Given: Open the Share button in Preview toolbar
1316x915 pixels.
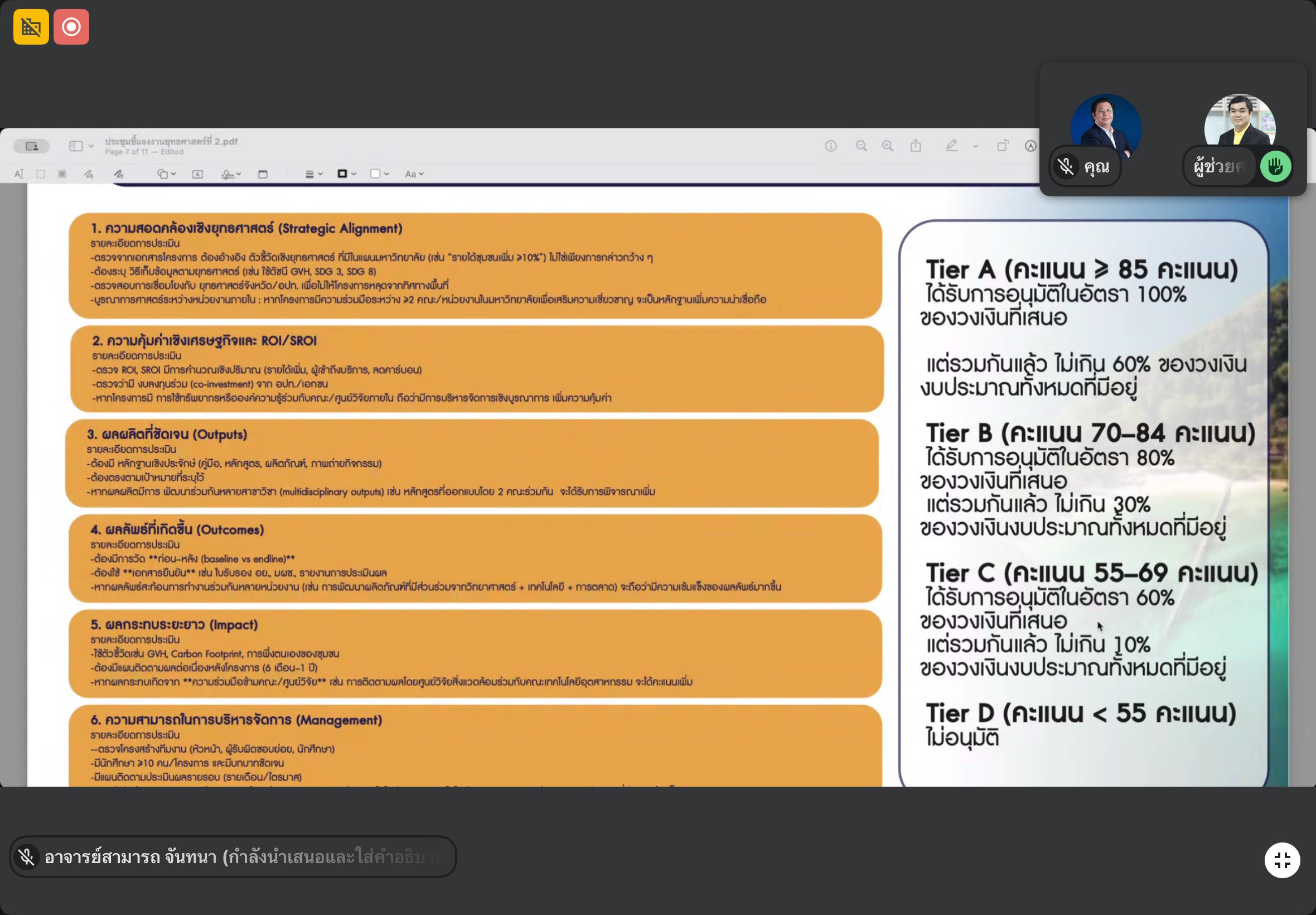Looking at the screenshot, I should point(916,146).
